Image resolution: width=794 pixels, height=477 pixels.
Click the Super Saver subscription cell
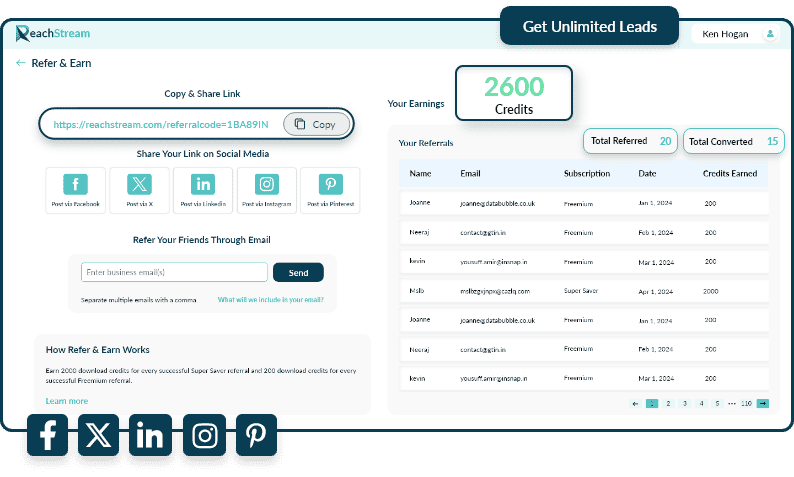pos(581,291)
